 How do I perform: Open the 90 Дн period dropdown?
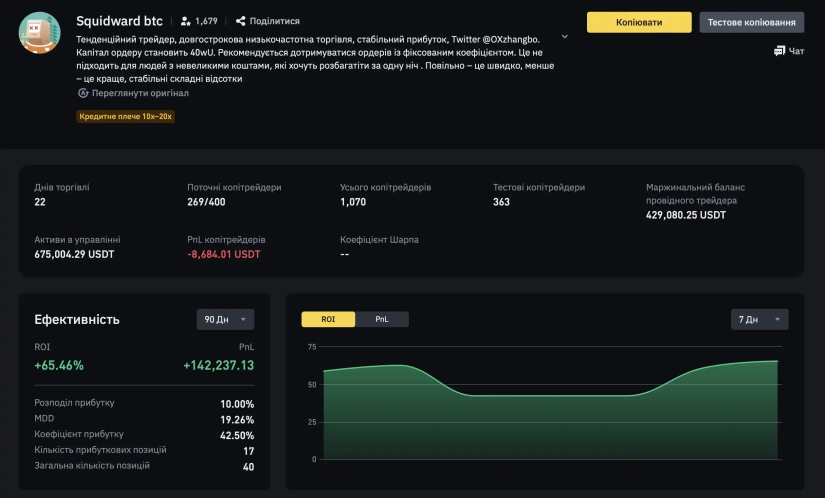point(225,319)
